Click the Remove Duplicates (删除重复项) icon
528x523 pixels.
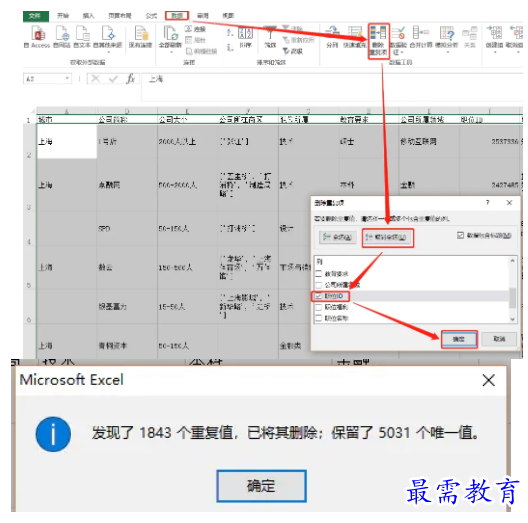point(378,32)
